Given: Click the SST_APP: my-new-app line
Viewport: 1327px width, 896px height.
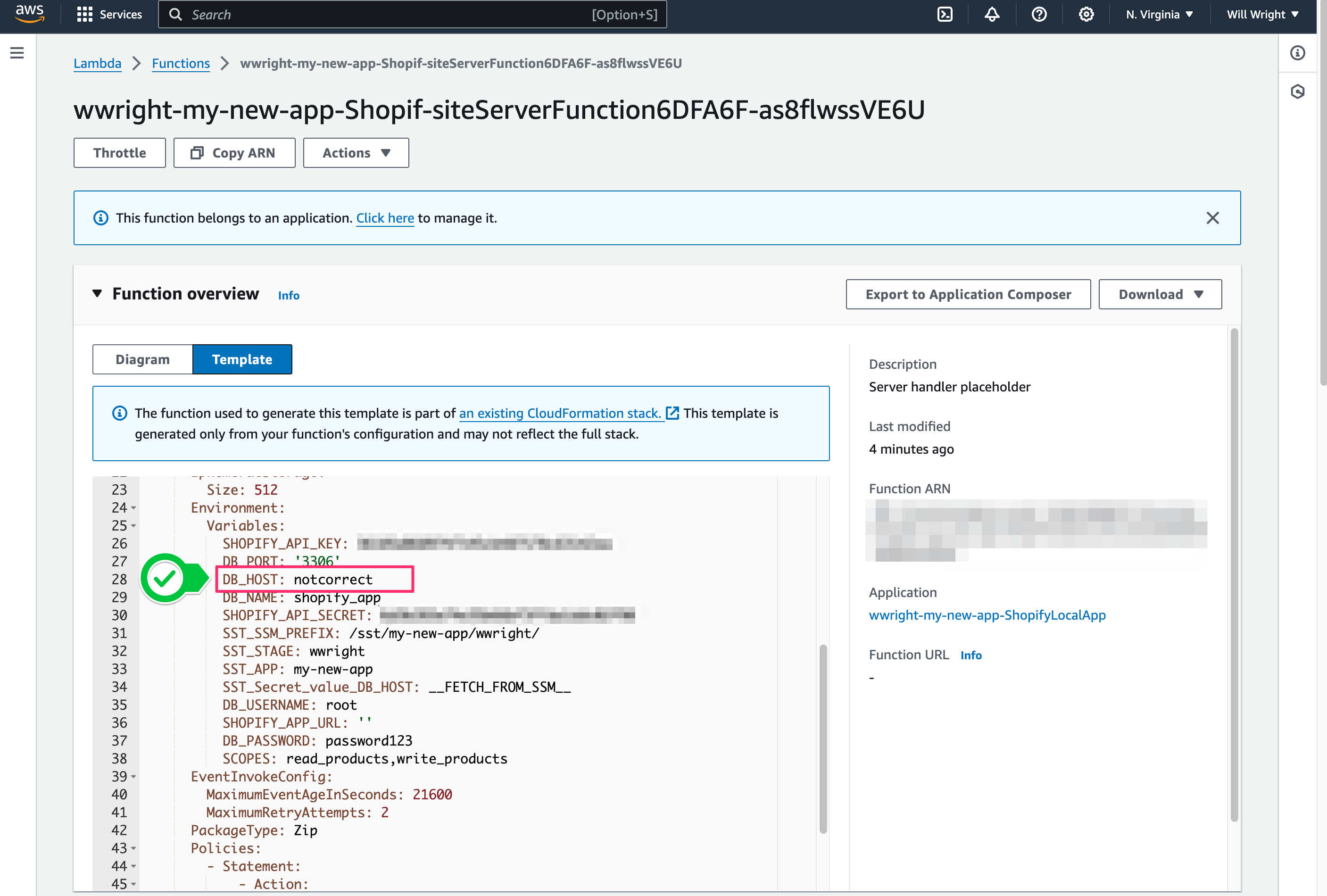Looking at the screenshot, I should (x=298, y=669).
